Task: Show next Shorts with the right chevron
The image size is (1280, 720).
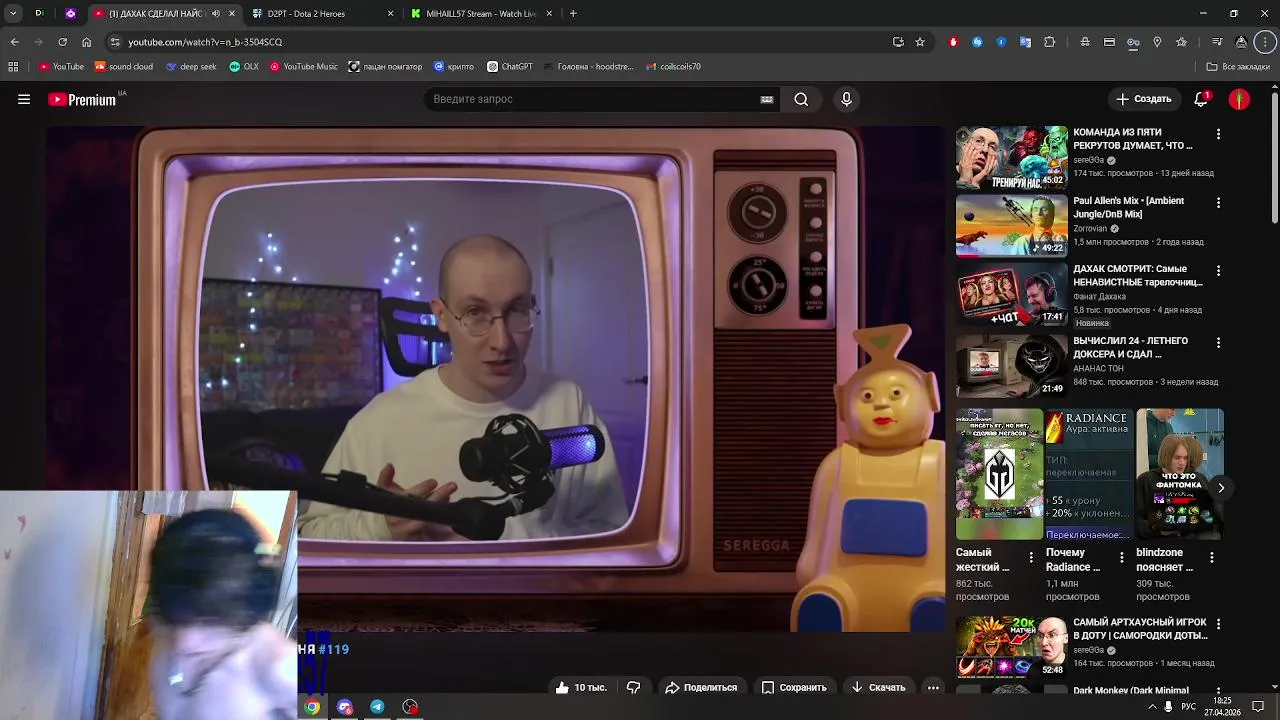Action: click(1221, 488)
